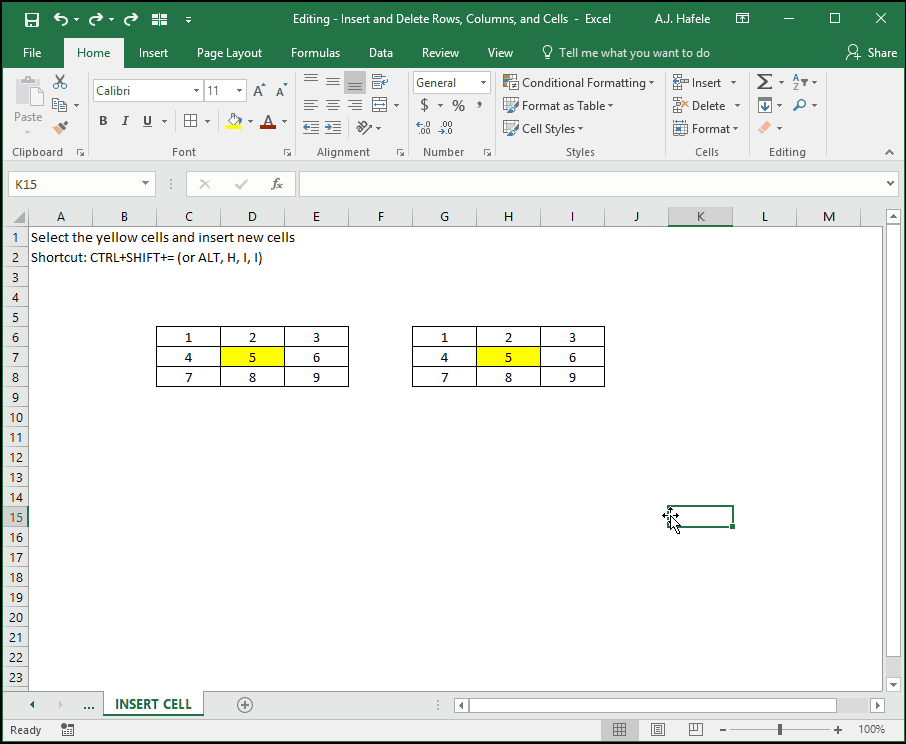Open the Calibri font name dropdown
Screen dimensions: 906x744
[196, 91]
